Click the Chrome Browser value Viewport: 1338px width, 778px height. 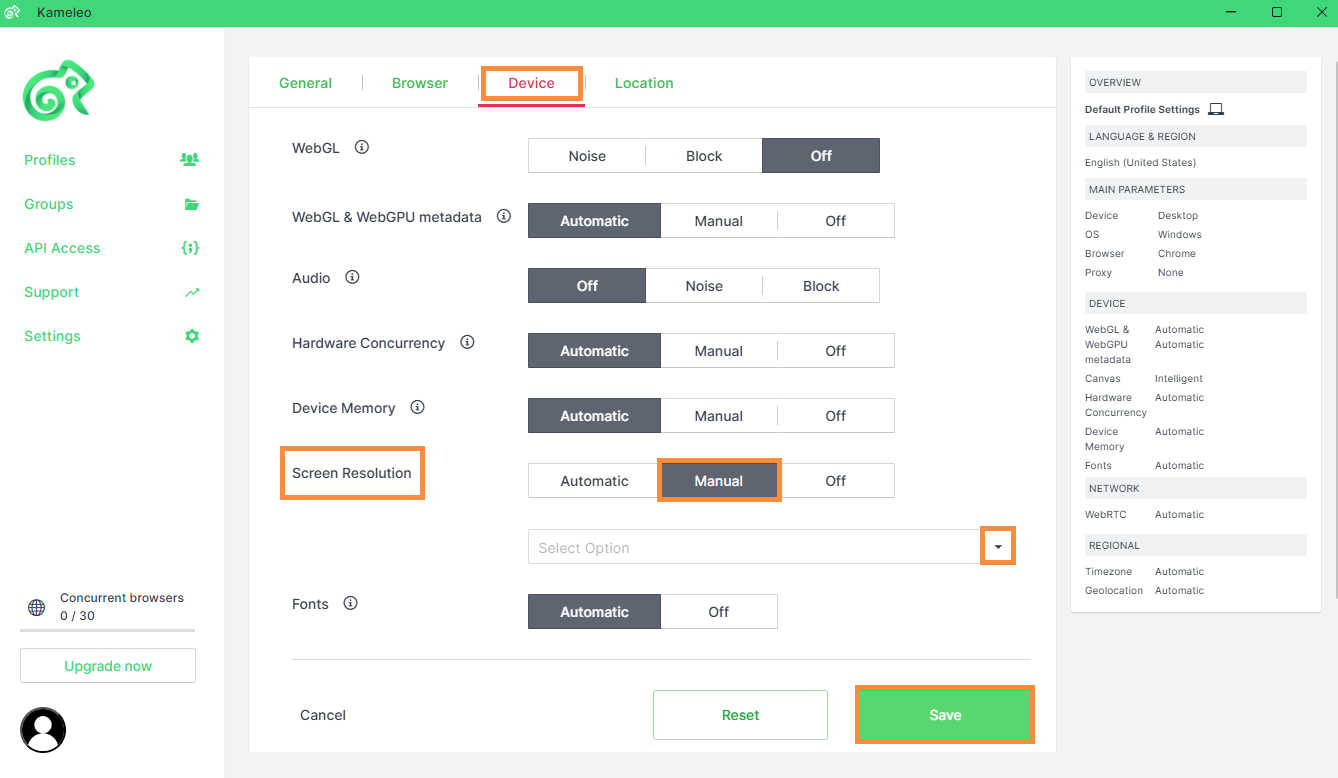tap(1177, 253)
